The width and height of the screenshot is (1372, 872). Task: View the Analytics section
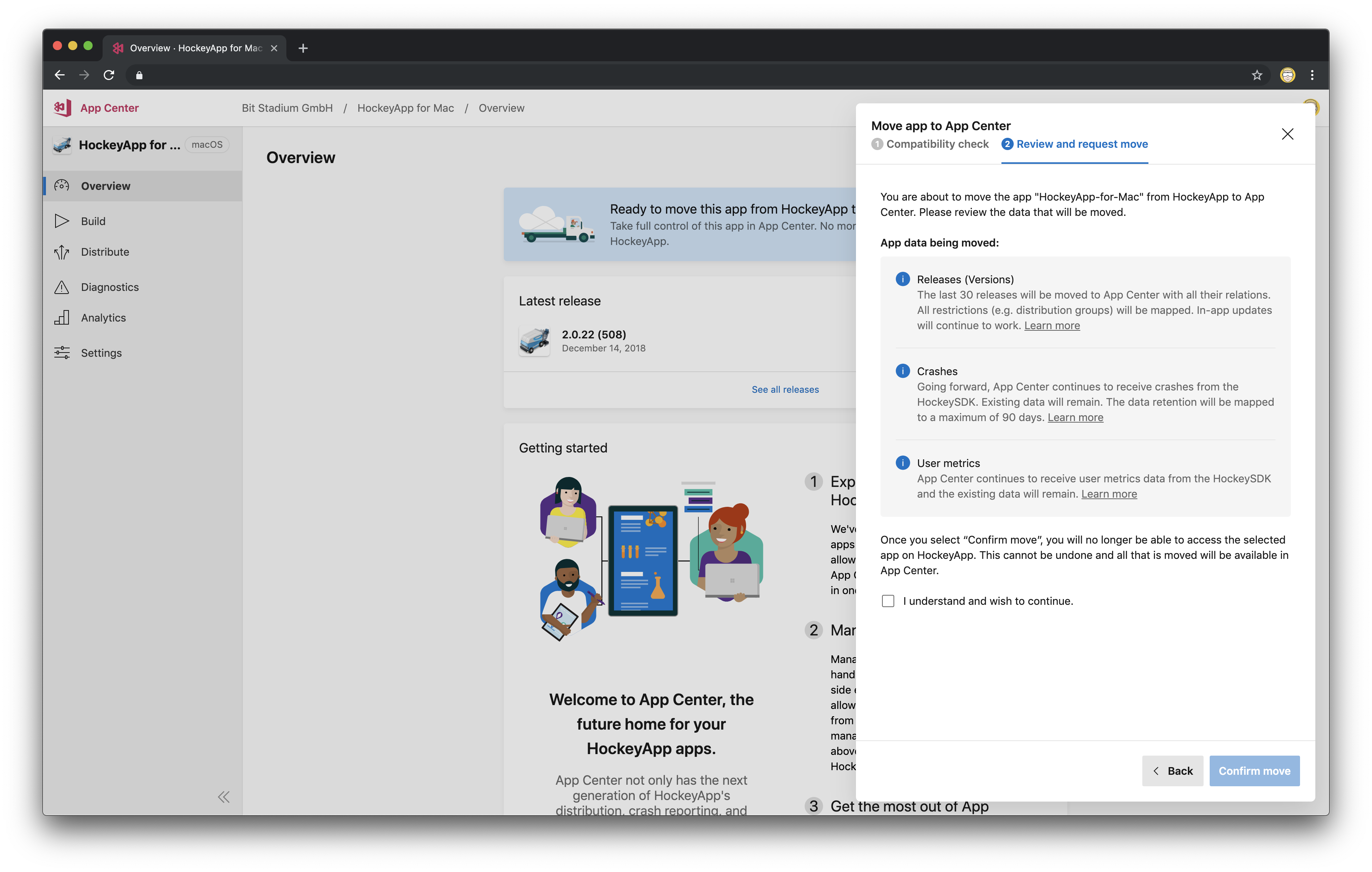pos(103,318)
